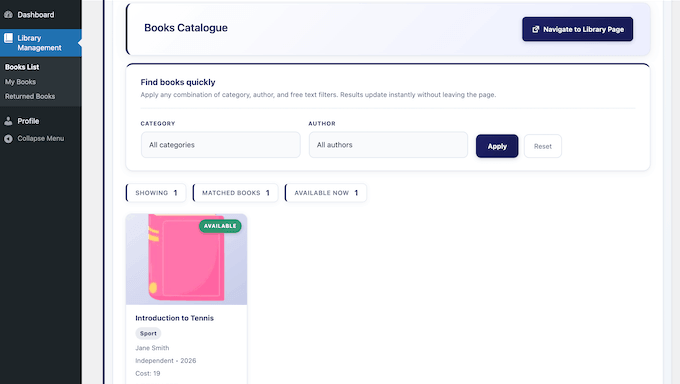Click the pink book cover thumbnail

[x=186, y=259]
